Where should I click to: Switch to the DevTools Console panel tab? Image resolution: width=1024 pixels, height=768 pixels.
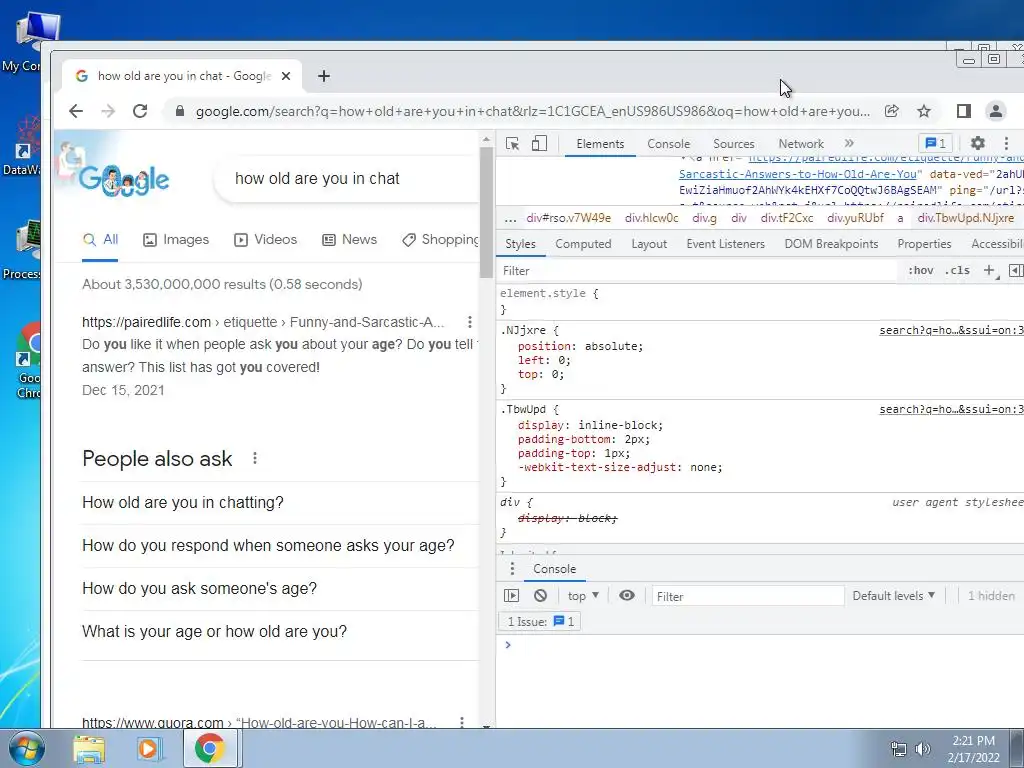coord(668,144)
